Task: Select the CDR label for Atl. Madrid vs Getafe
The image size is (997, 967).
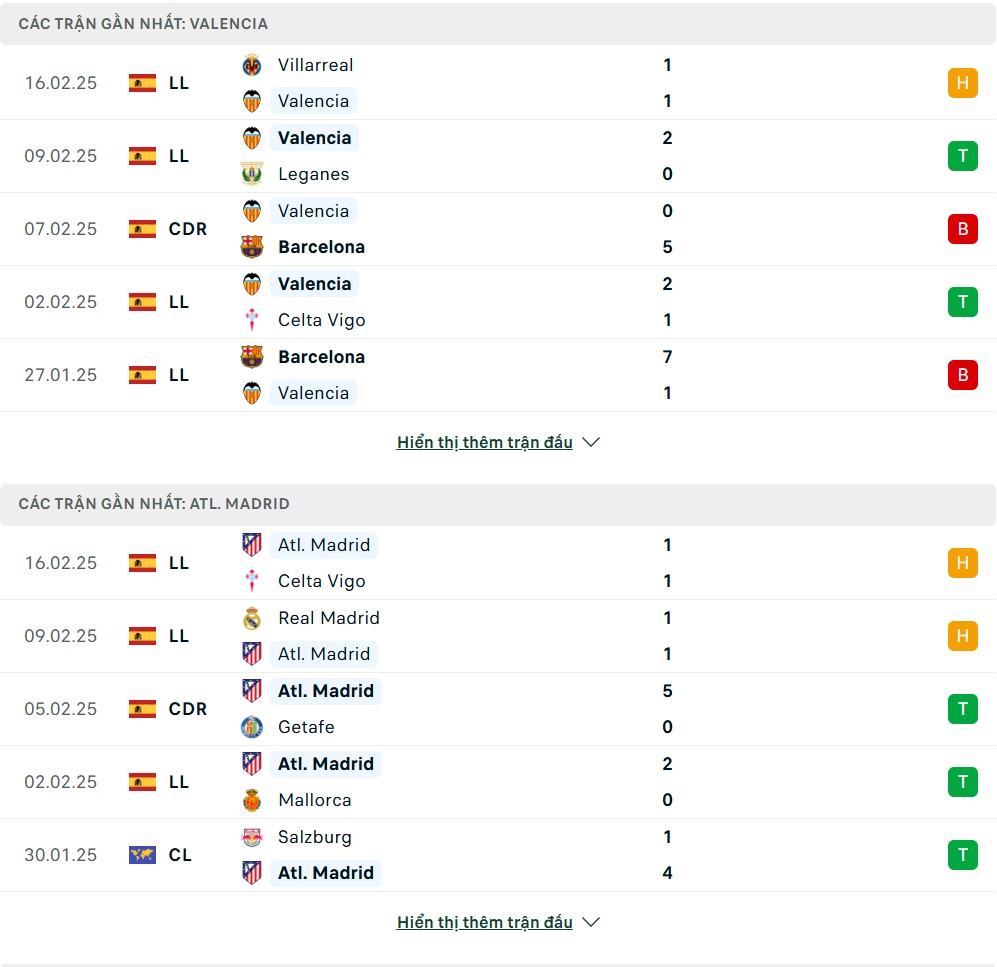Action: 188,709
